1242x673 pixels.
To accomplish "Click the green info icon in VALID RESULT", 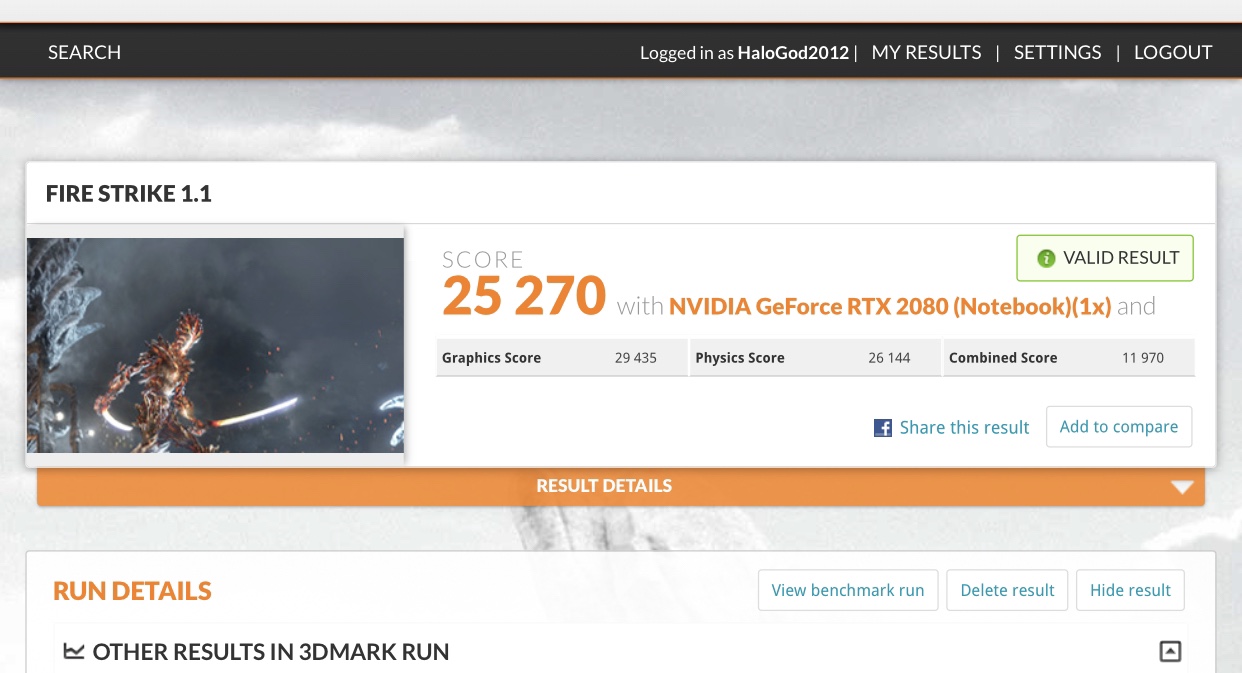I will [x=1046, y=259].
